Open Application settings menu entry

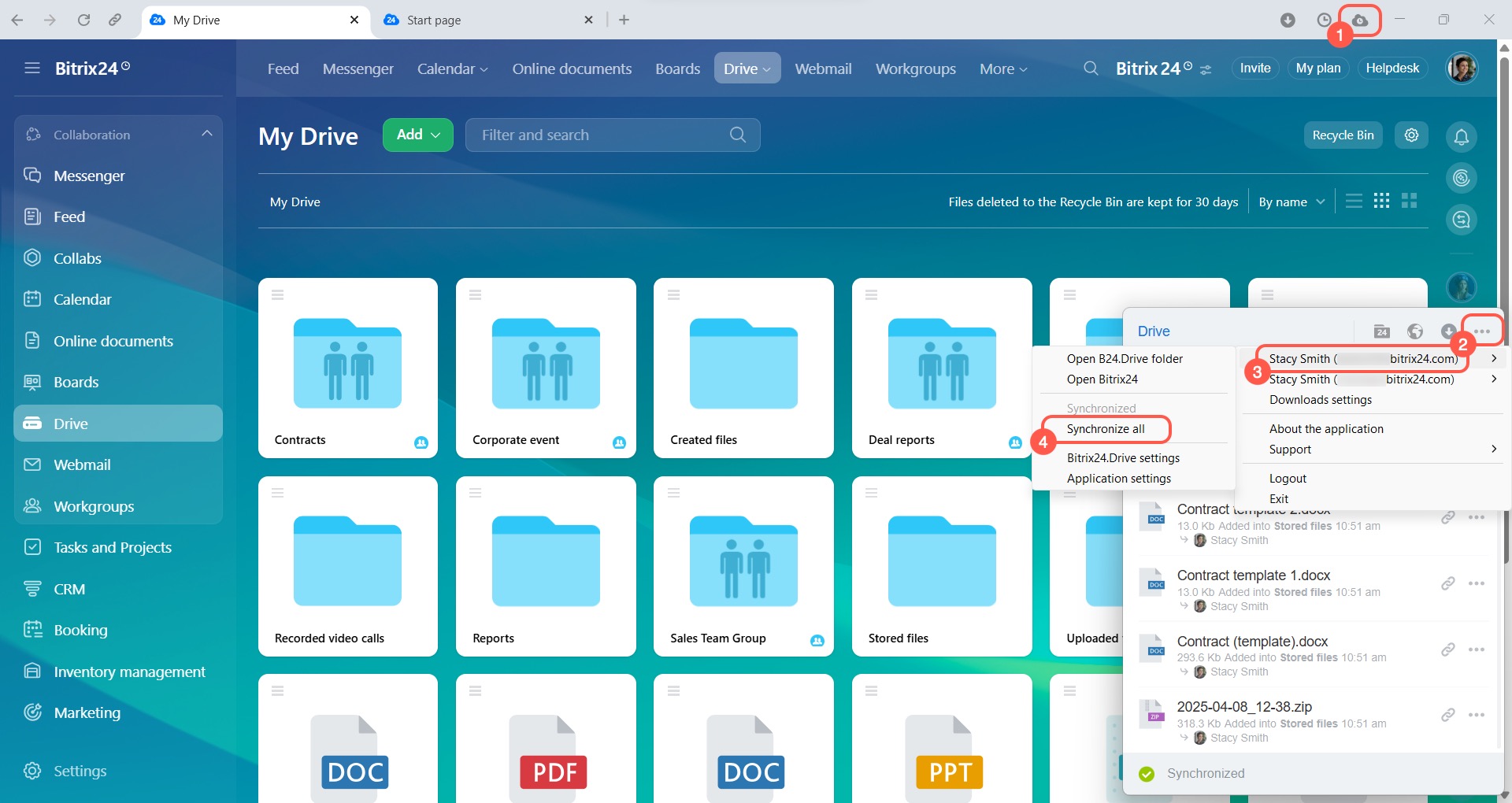[x=1118, y=479]
